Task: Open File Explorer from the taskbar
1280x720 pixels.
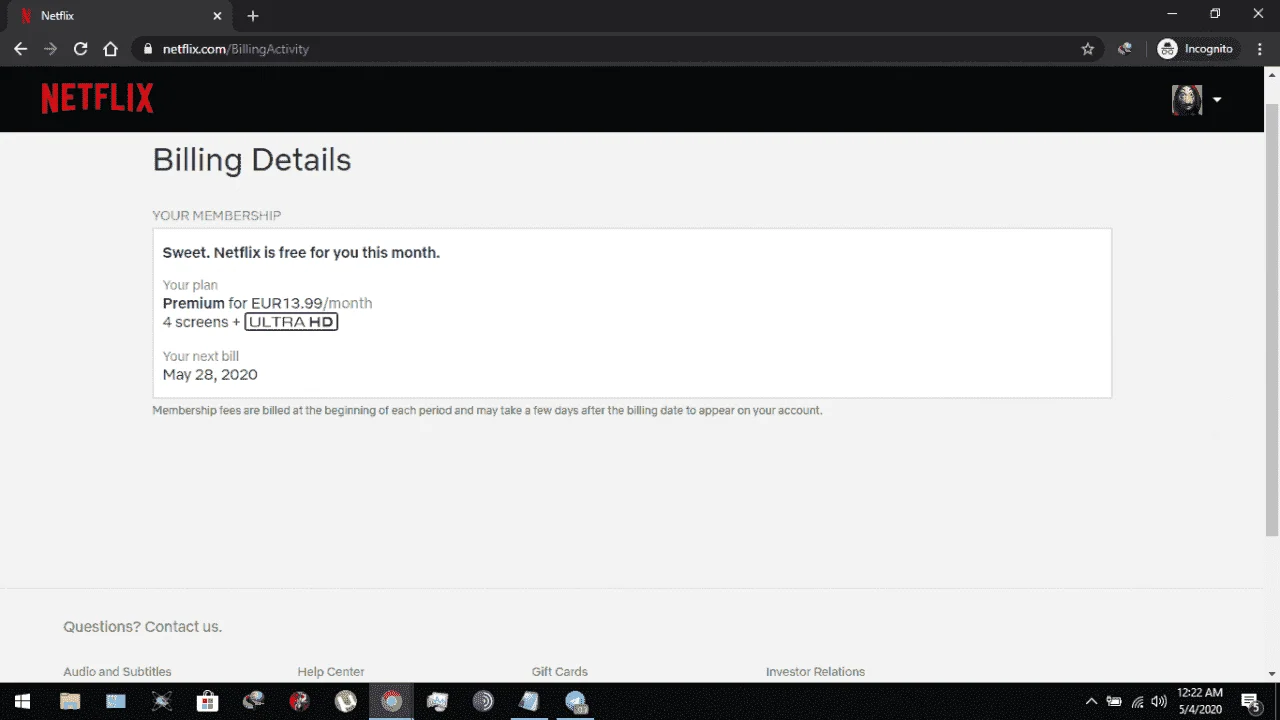Action: (70, 701)
